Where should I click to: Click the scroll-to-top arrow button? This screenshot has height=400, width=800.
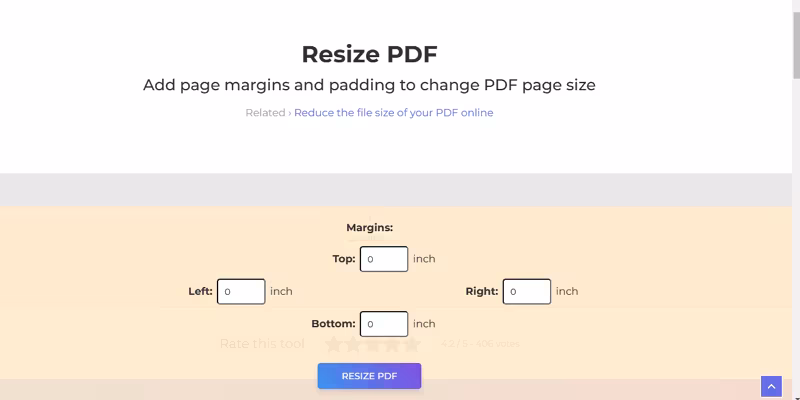[x=771, y=386]
